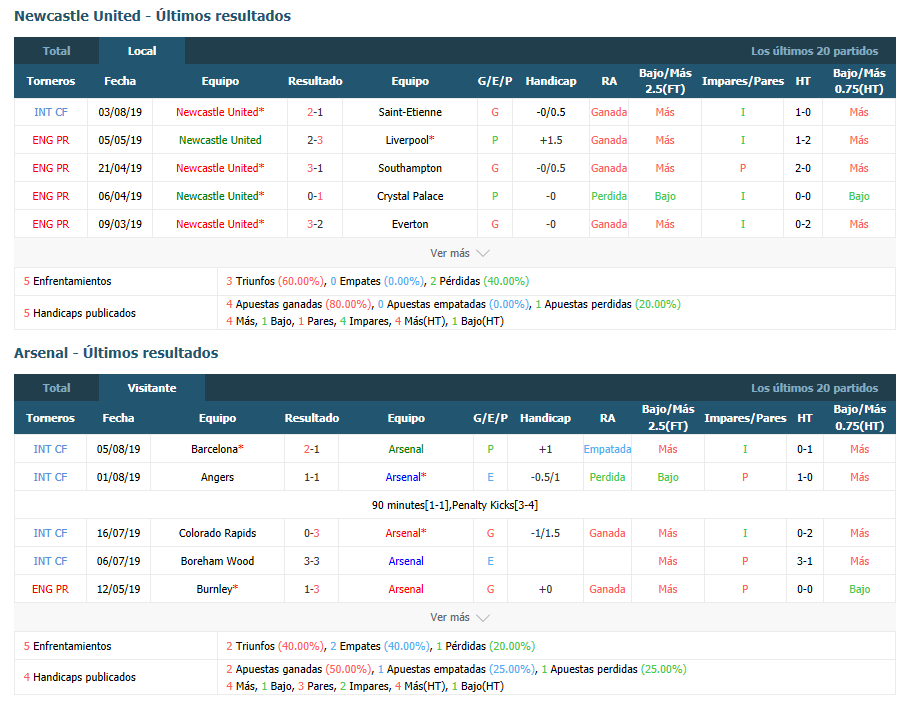Open the Saint-Etienne team link
Image resolution: width=904 pixels, height=707 pixels.
(x=410, y=112)
